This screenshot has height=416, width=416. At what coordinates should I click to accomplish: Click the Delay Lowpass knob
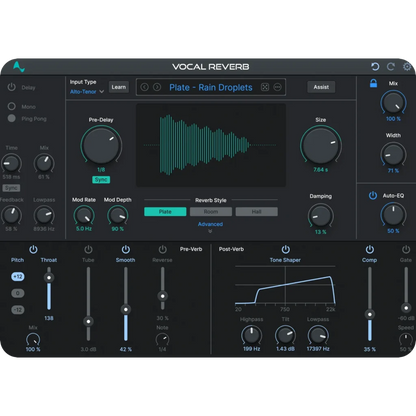pyautogui.click(x=44, y=215)
